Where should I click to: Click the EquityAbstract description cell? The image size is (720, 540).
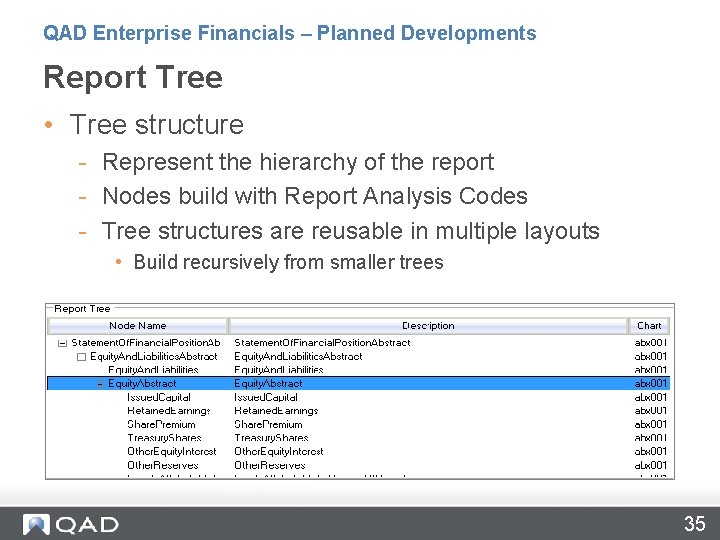pyautogui.click(x=268, y=383)
